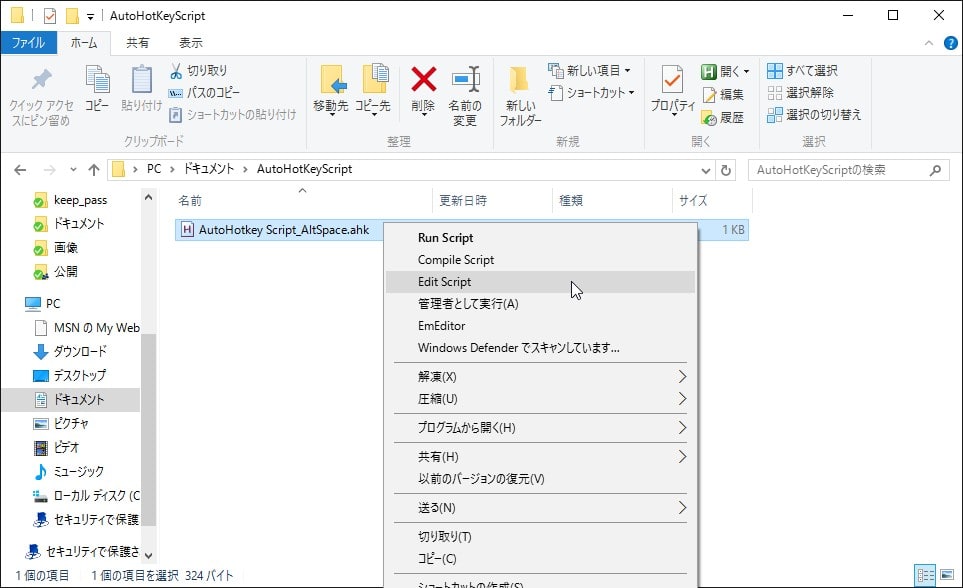Choose EmEditor from the context menu
This screenshot has height=588, width=963.
pos(540,326)
